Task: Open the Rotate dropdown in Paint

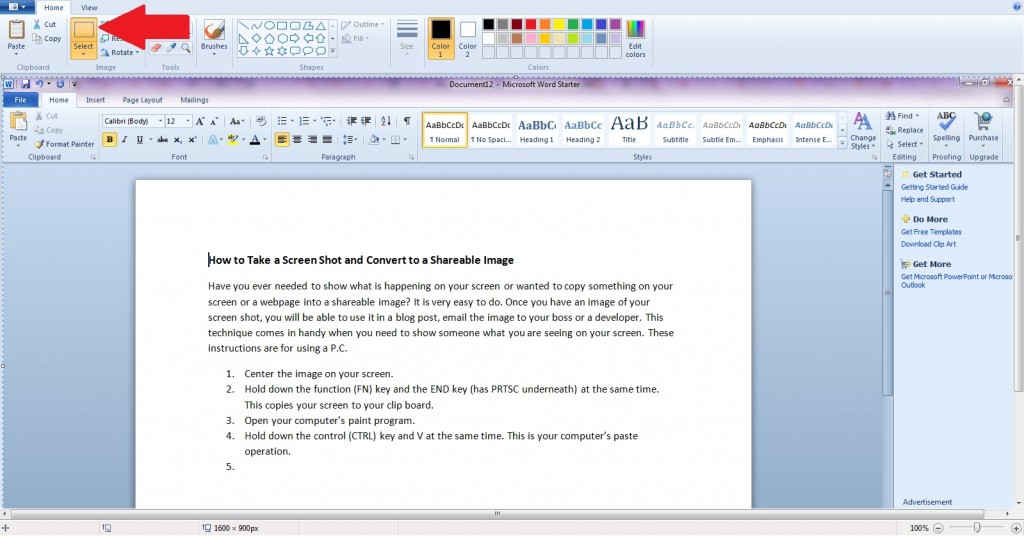Action: pos(120,52)
